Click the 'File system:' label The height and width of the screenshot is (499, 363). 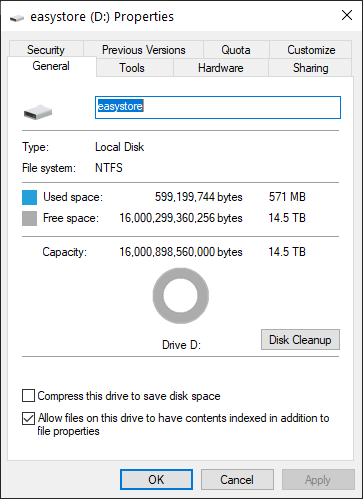tap(49, 168)
